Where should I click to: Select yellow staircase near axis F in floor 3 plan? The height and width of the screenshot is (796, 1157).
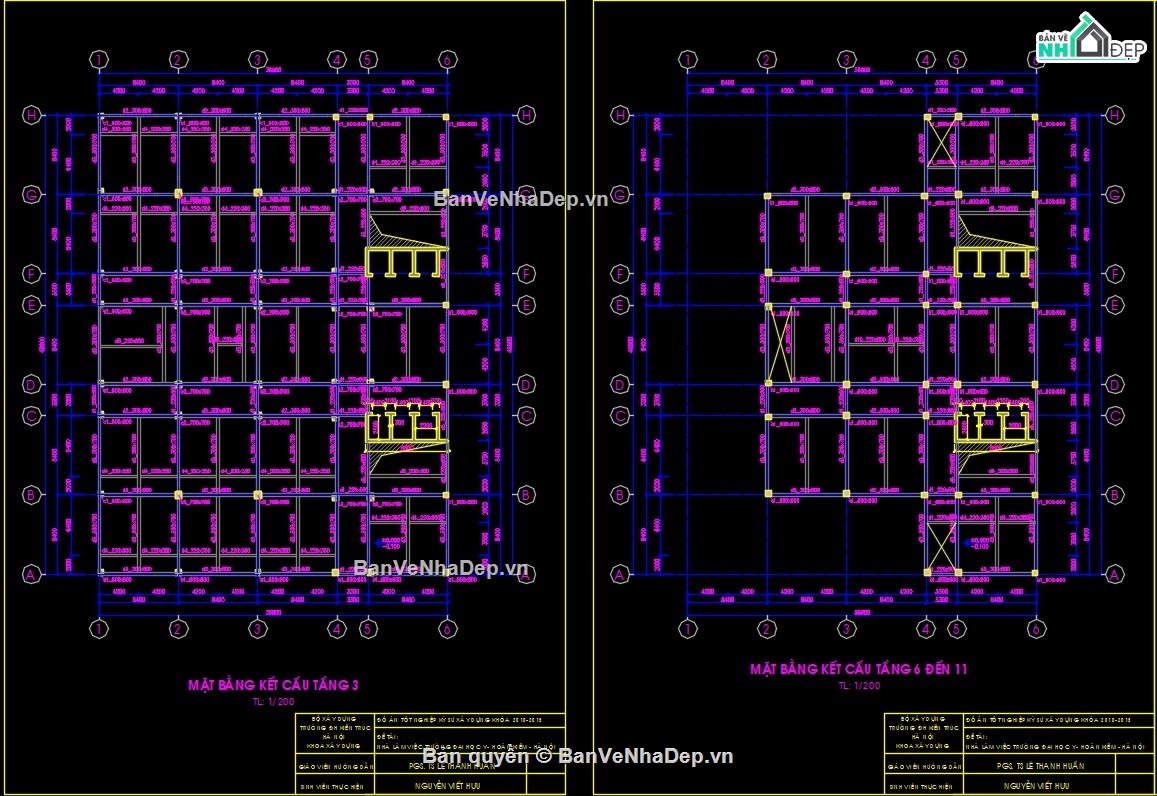404,263
